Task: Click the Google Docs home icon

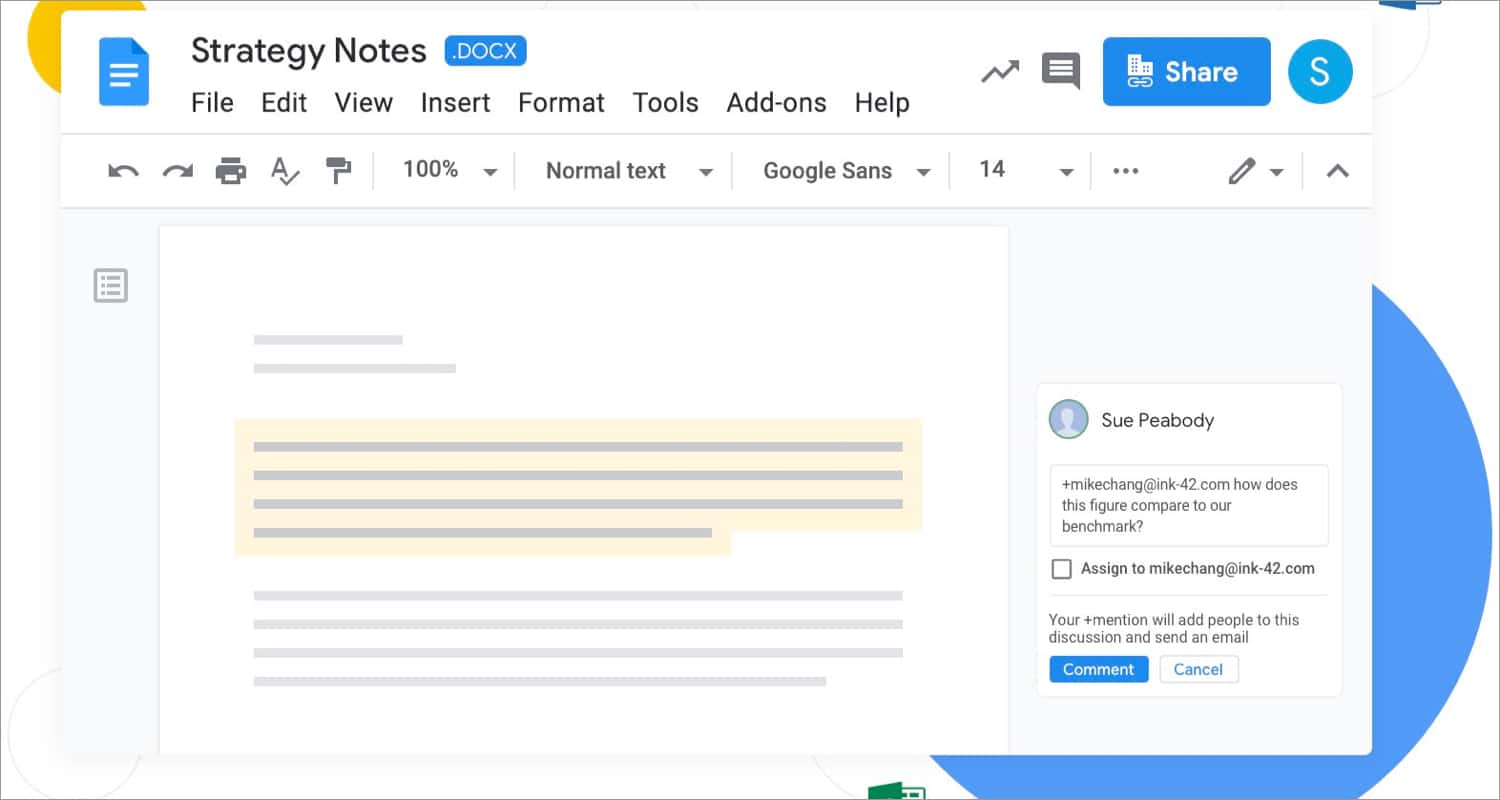Action: 124,72
